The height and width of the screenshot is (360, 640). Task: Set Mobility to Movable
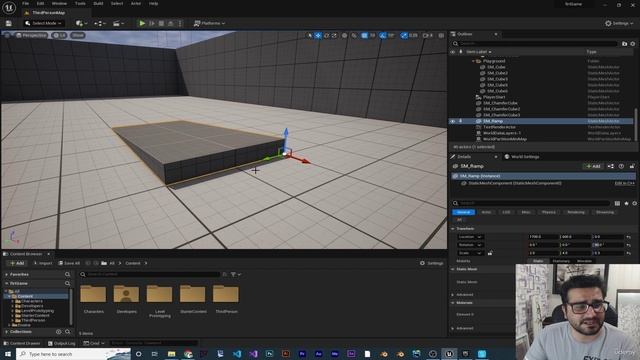click(x=584, y=261)
